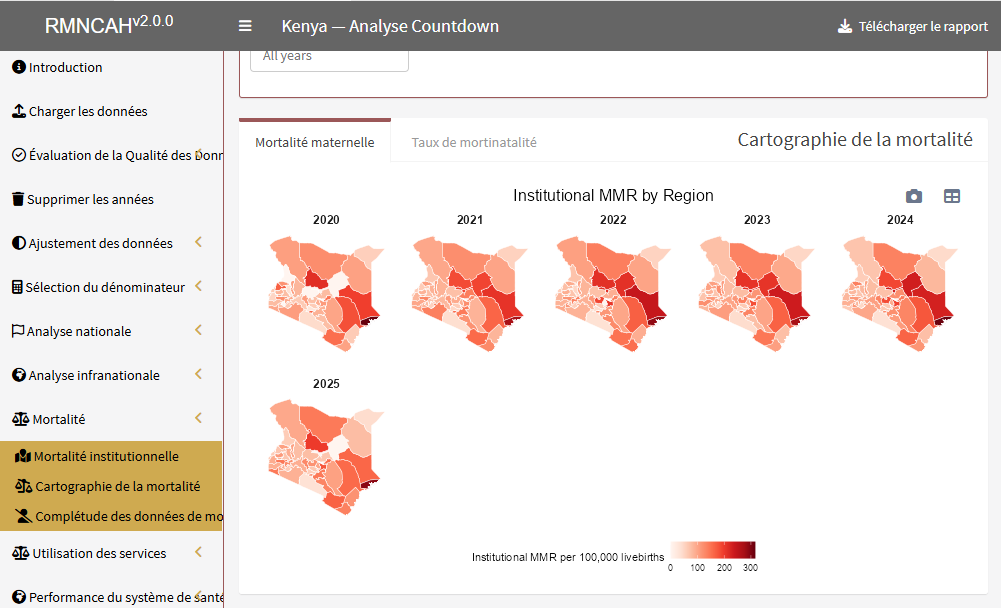Click the info icon next to Introduction
1001x608 pixels.
pos(19,66)
